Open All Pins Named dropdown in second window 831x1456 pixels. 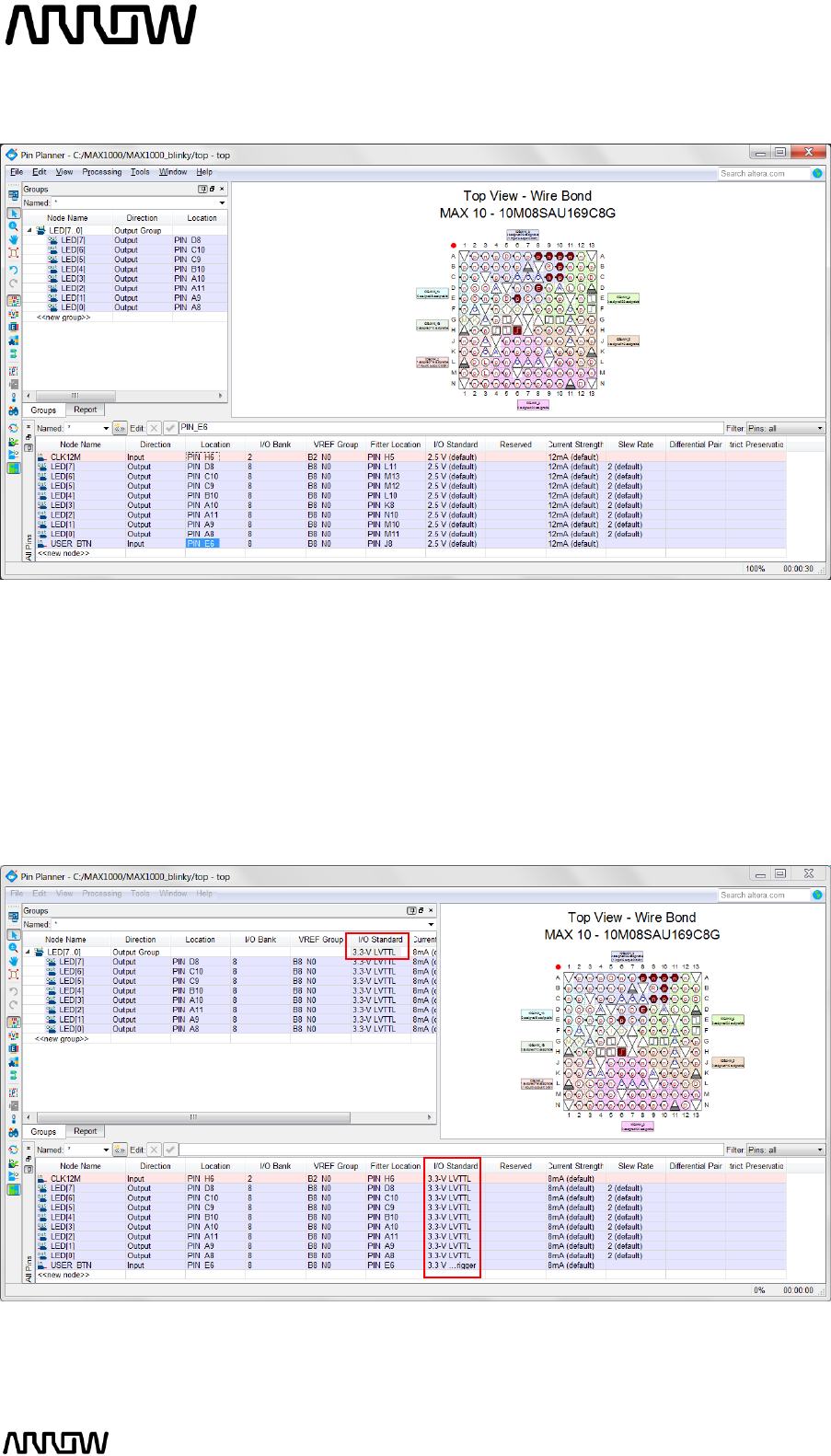[106, 1150]
